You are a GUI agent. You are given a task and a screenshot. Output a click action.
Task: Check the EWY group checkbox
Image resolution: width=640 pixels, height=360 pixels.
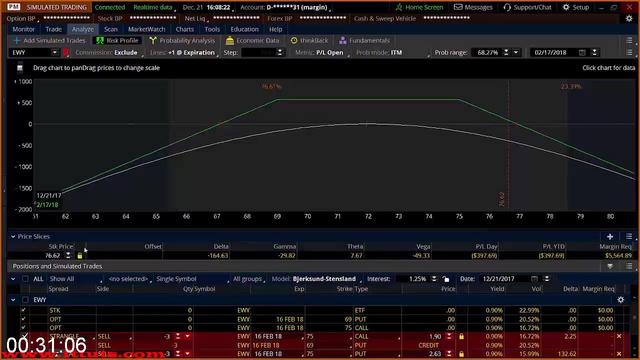click(x=25, y=300)
